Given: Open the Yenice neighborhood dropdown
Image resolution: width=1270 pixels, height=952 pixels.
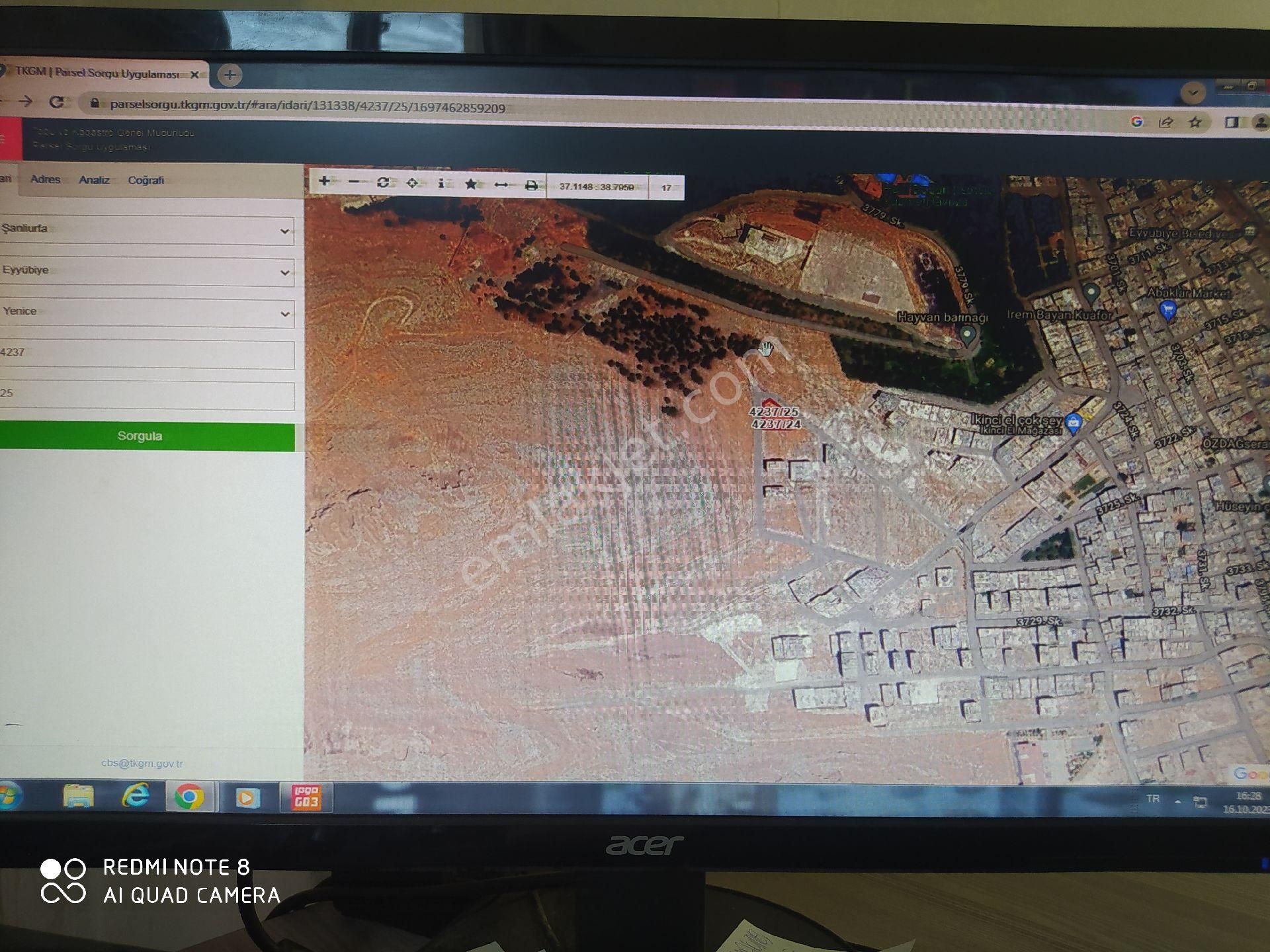Looking at the screenshot, I should pyautogui.click(x=146, y=312).
